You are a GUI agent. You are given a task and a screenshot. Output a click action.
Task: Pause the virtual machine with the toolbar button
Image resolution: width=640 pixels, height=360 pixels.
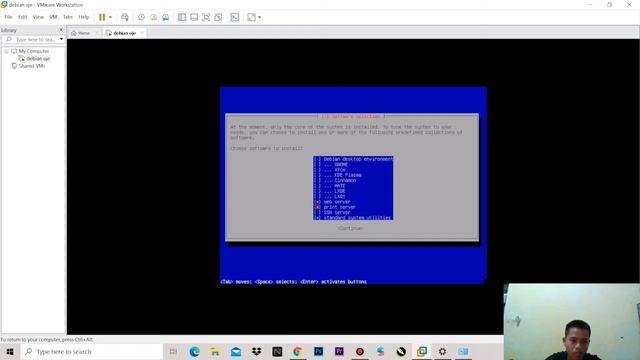click(102, 17)
